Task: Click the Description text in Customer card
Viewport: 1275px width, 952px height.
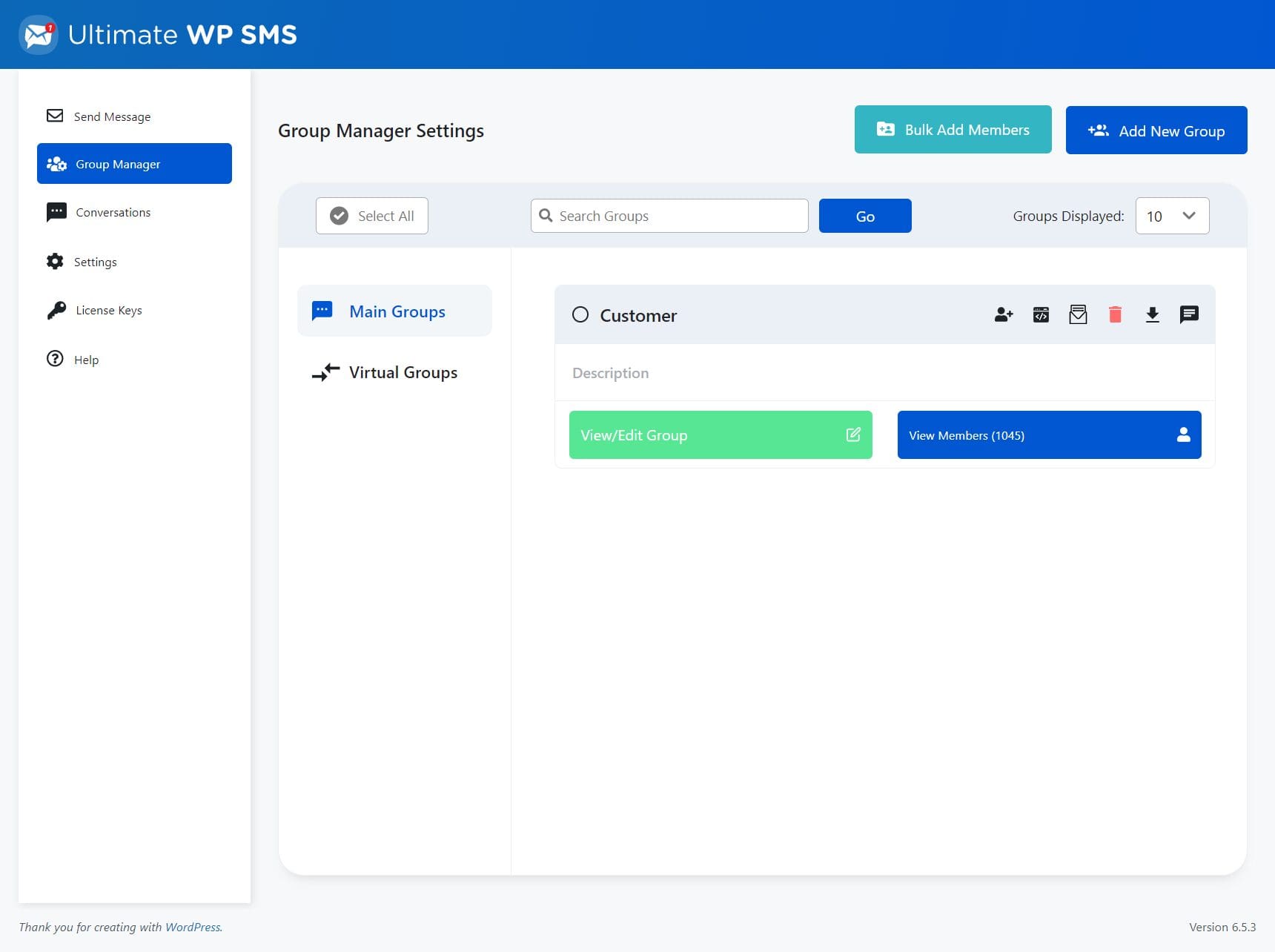Action: point(610,373)
